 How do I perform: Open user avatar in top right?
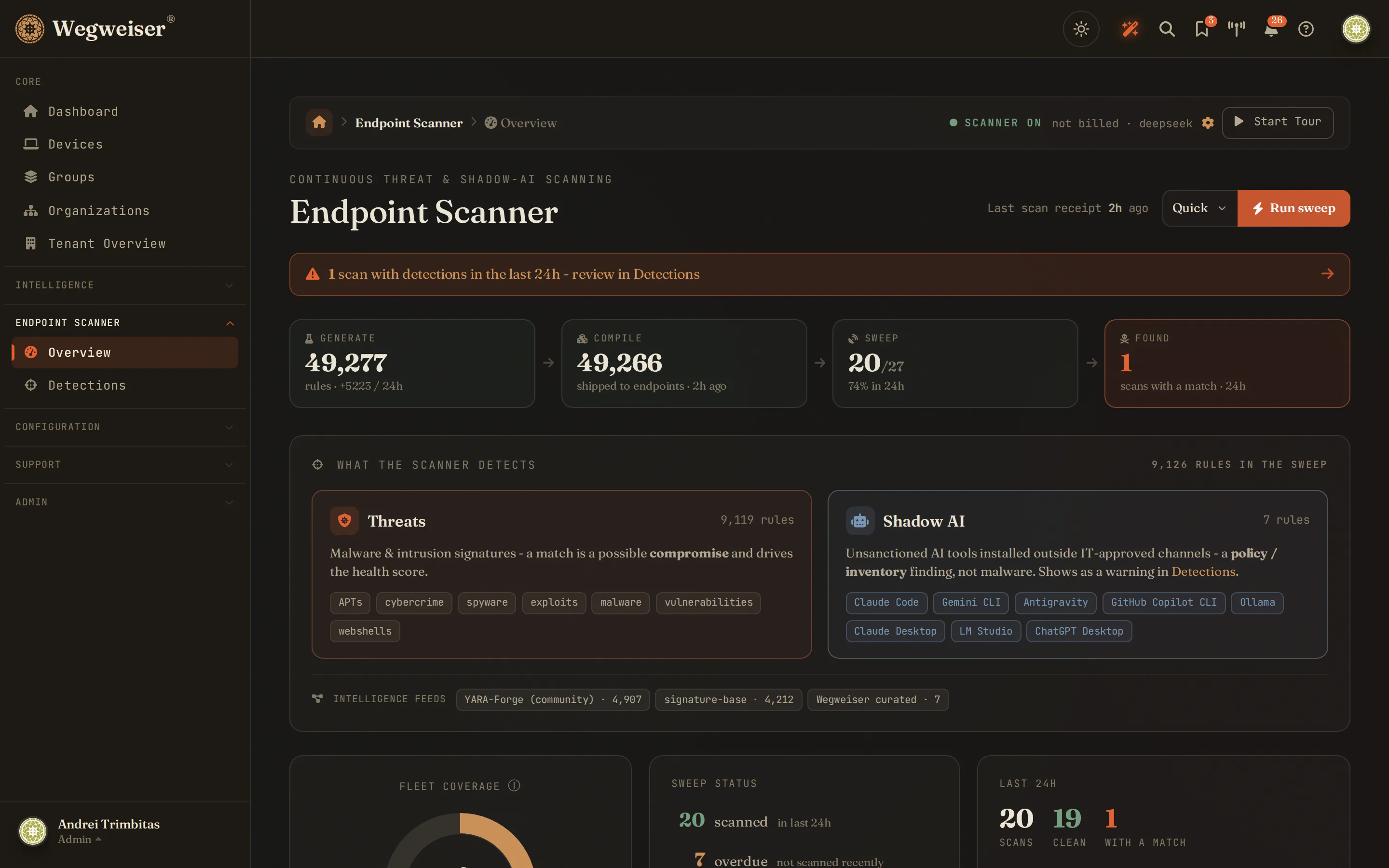point(1356,29)
